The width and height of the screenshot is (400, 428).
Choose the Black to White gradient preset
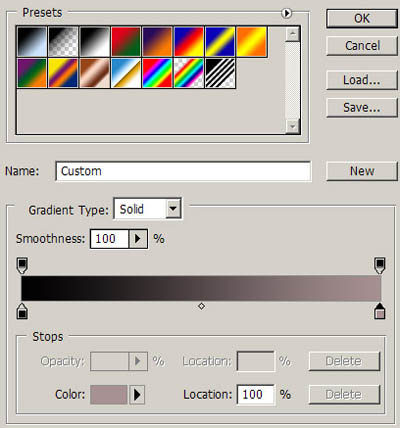point(95,42)
